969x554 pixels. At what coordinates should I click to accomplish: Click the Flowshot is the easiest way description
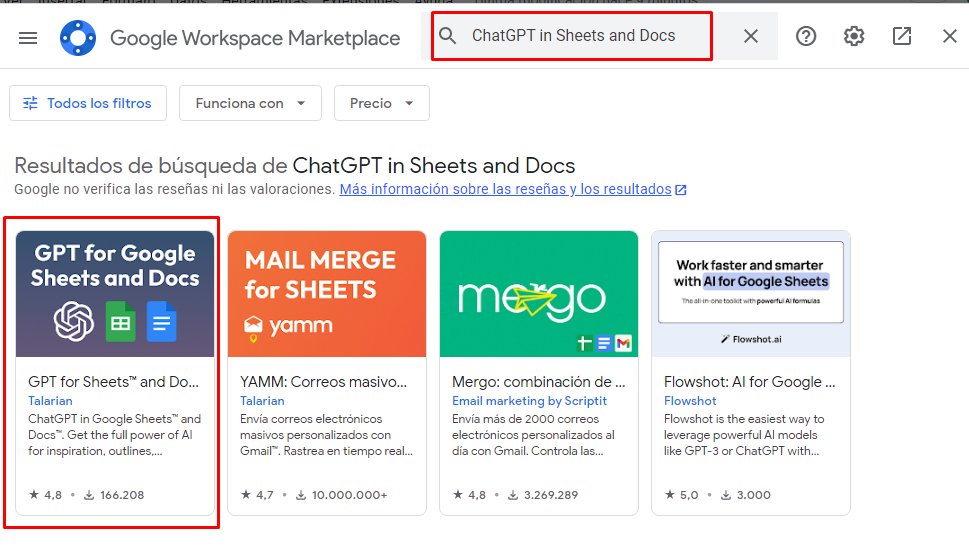(x=744, y=435)
